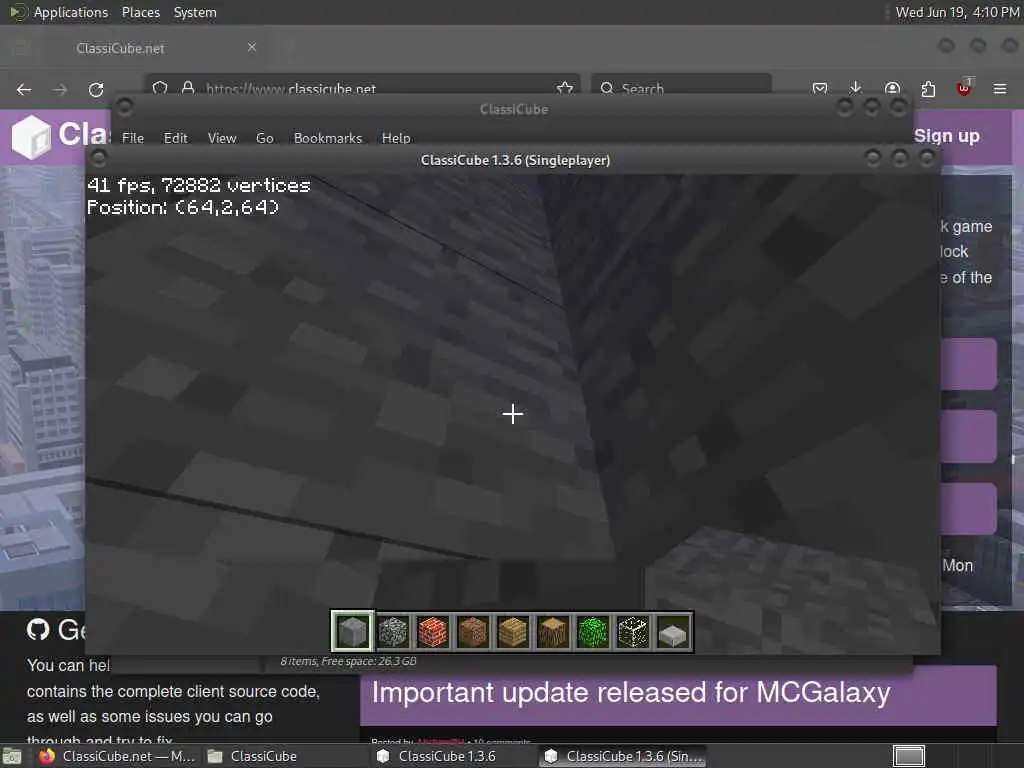Screen dimensions: 1024x768
Task: Open Firefox account icon
Action: click(892, 88)
